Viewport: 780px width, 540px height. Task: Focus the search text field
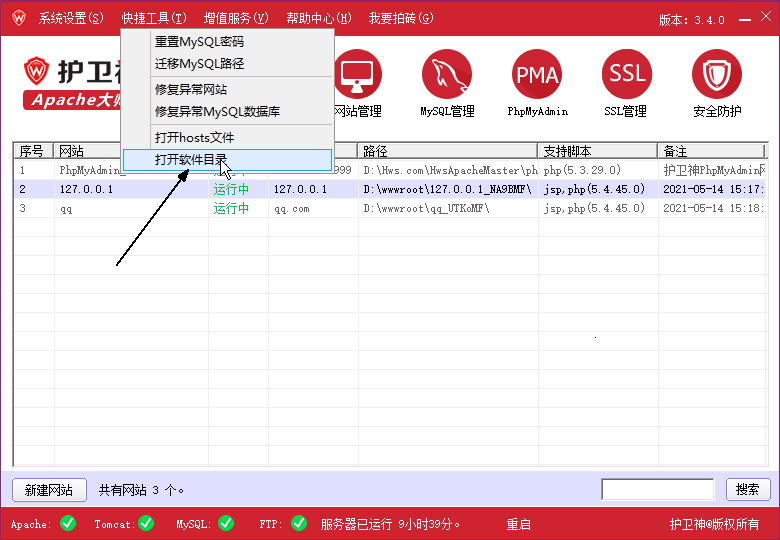point(657,490)
